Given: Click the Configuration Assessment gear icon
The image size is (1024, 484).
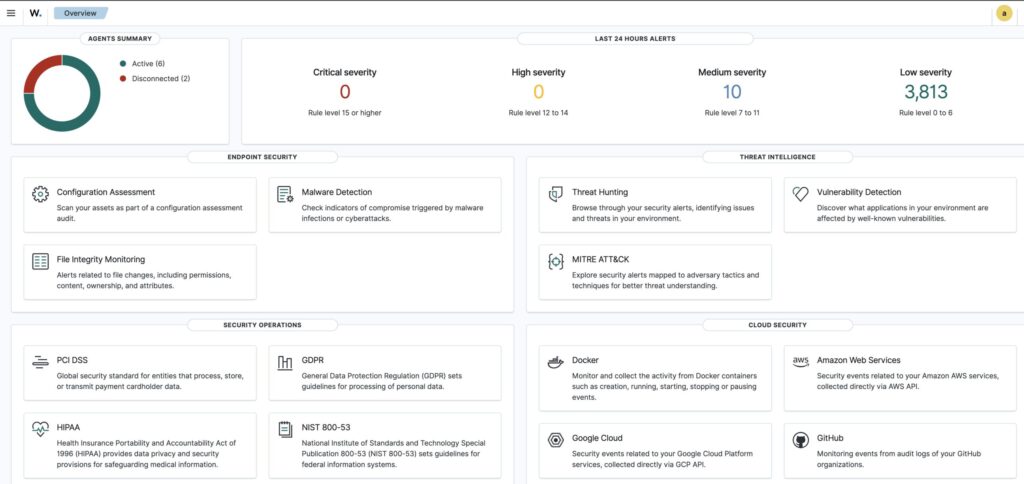Looking at the screenshot, I should point(40,194).
